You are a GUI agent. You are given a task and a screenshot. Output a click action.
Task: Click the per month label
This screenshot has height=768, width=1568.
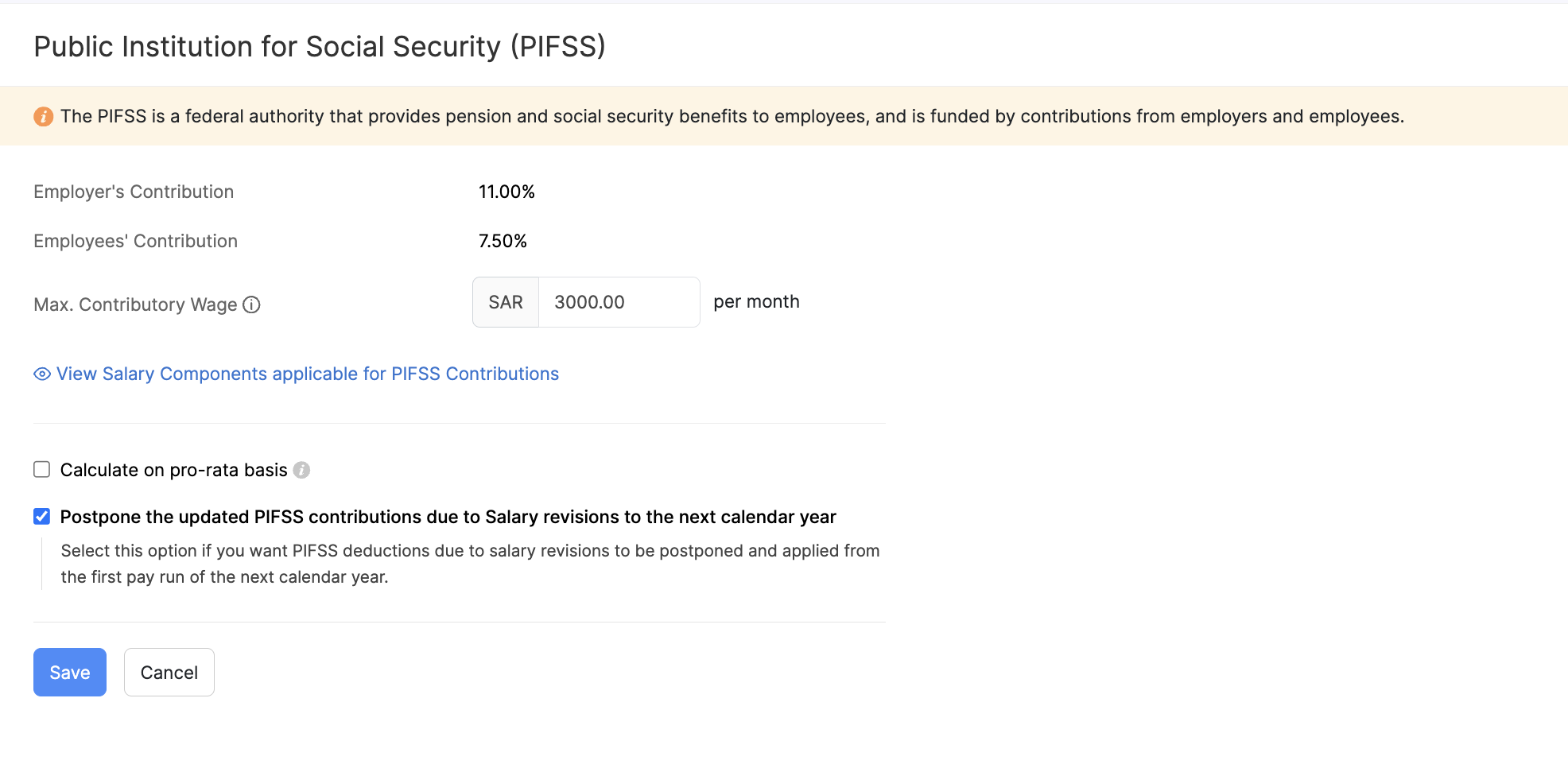coord(755,301)
